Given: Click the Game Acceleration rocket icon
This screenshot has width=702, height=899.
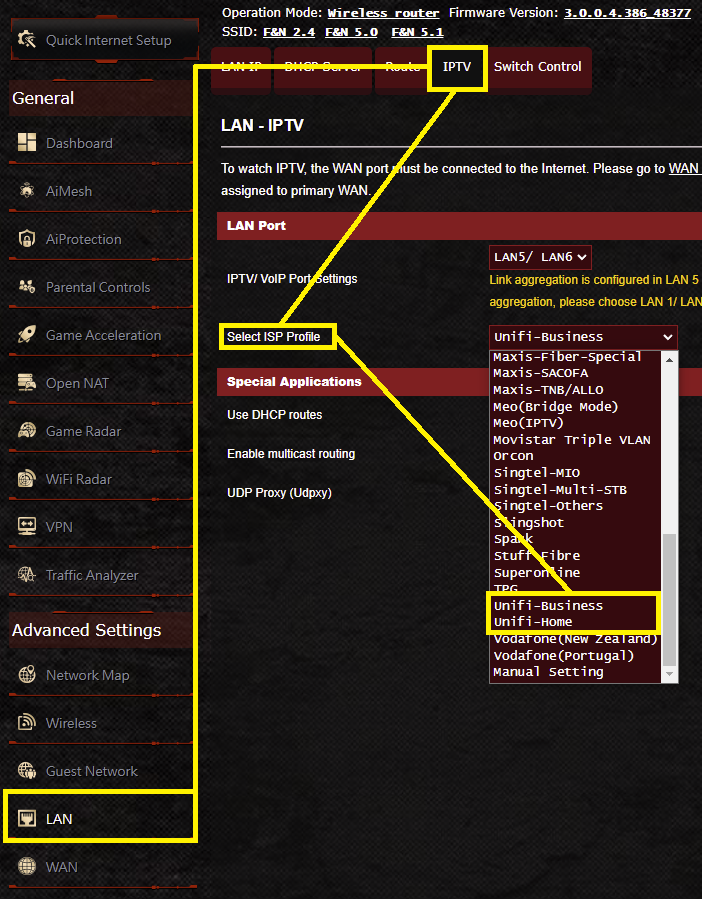Looking at the screenshot, I should [x=27, y=335].
